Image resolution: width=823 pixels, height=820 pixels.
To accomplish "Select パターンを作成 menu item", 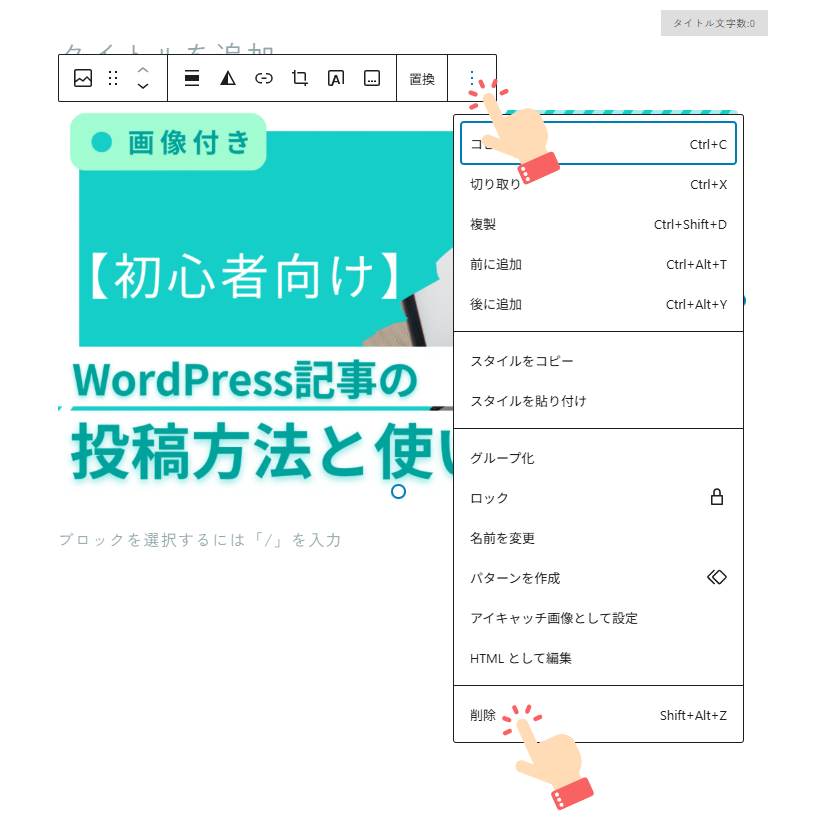I will pyautogui.click(x=598, y=577).
